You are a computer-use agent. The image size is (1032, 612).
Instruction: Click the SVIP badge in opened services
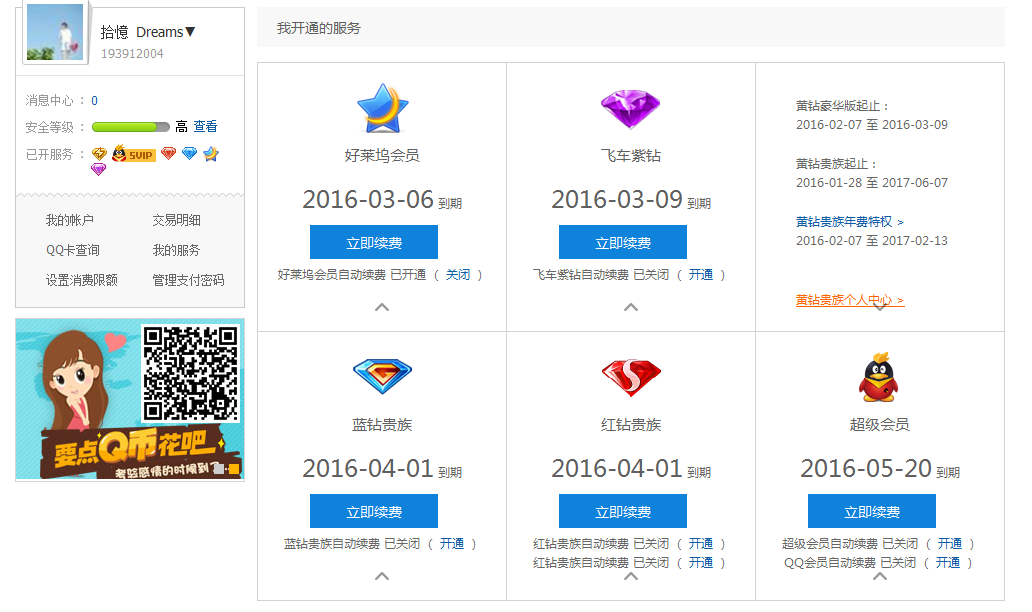(134, 154)
